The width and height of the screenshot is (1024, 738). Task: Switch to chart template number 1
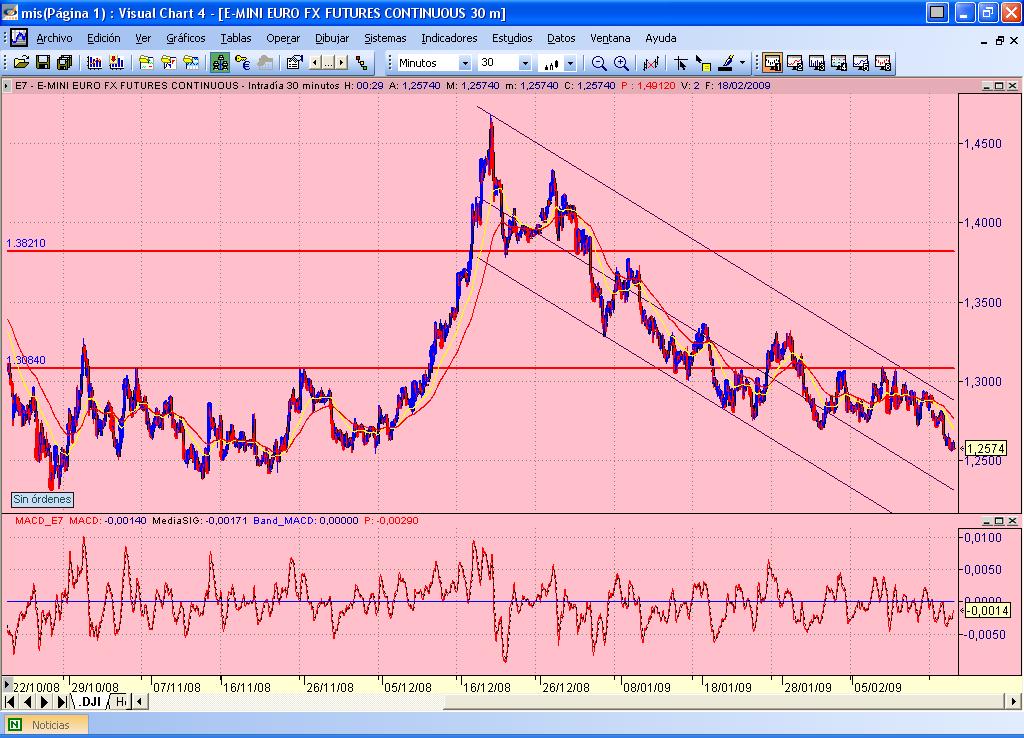[772, 63]
